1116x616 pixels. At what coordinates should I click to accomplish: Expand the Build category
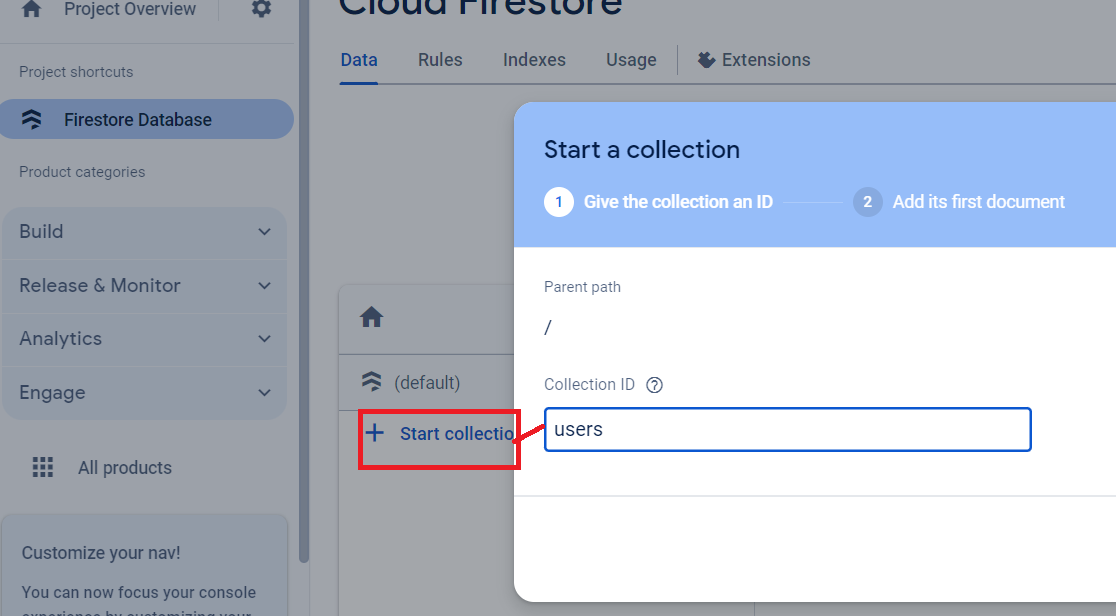point(264,232)
